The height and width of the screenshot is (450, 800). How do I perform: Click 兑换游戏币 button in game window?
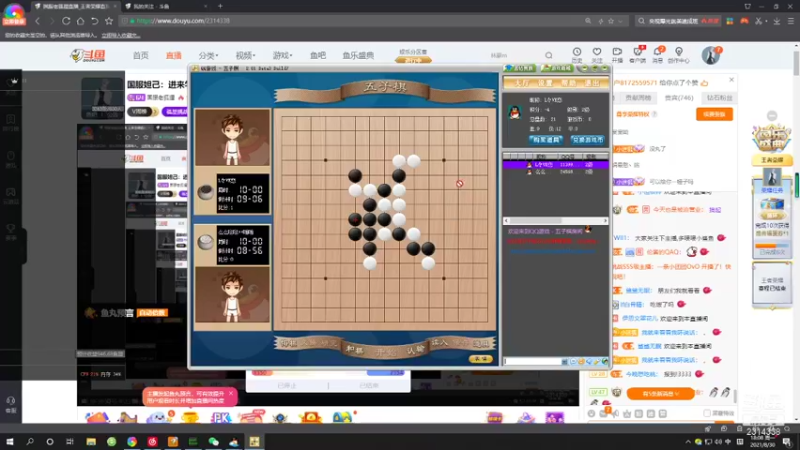[587, 139]
